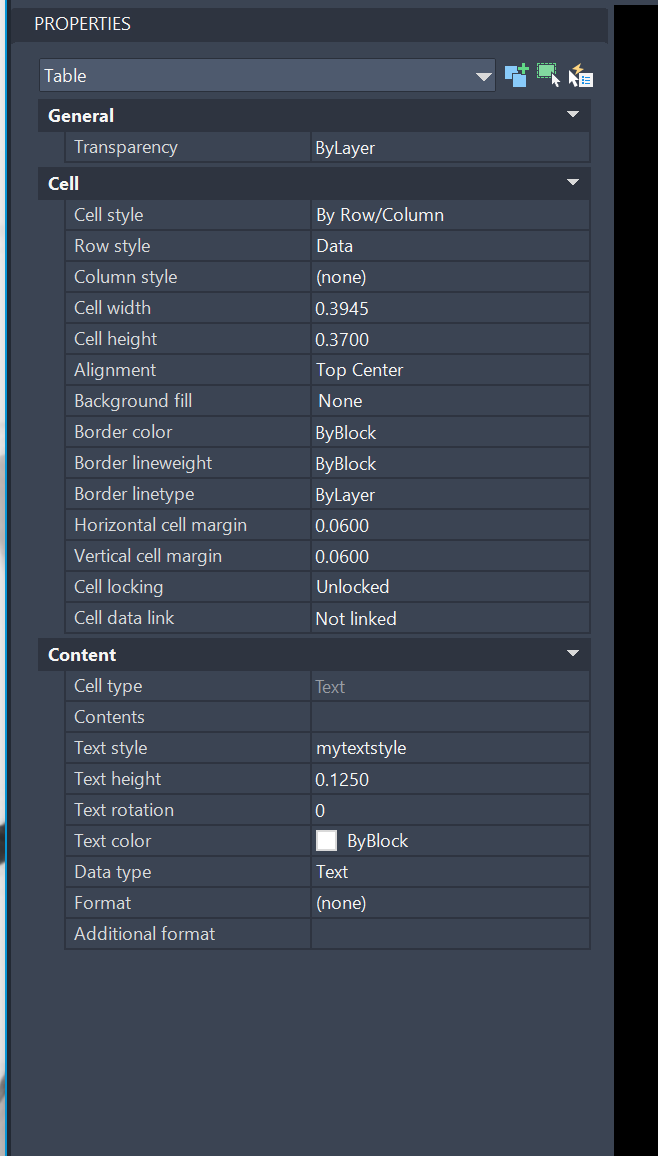The image size is (658, 1156).
Task: Collapse the Content section arrow
Action: pyautogui.click(x=573, y=654)
